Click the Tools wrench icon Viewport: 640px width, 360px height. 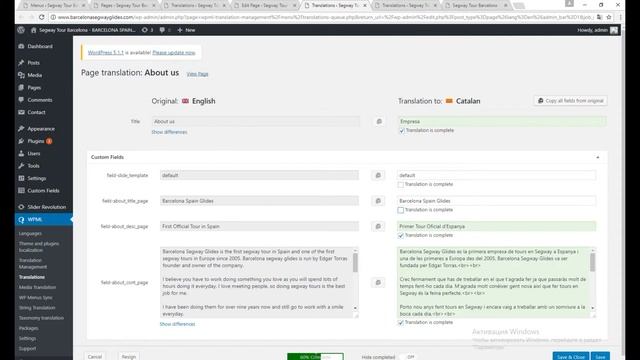21,166
